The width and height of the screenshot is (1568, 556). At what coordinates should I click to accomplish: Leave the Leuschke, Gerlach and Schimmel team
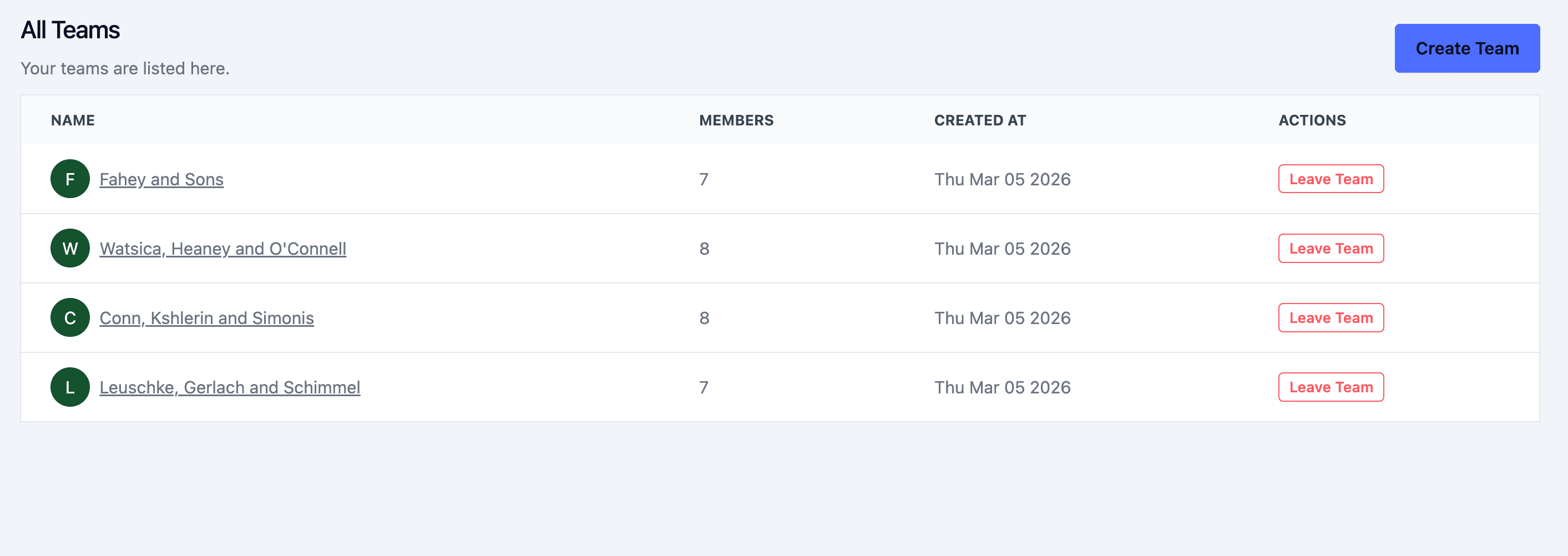(x=1331, y=387)
